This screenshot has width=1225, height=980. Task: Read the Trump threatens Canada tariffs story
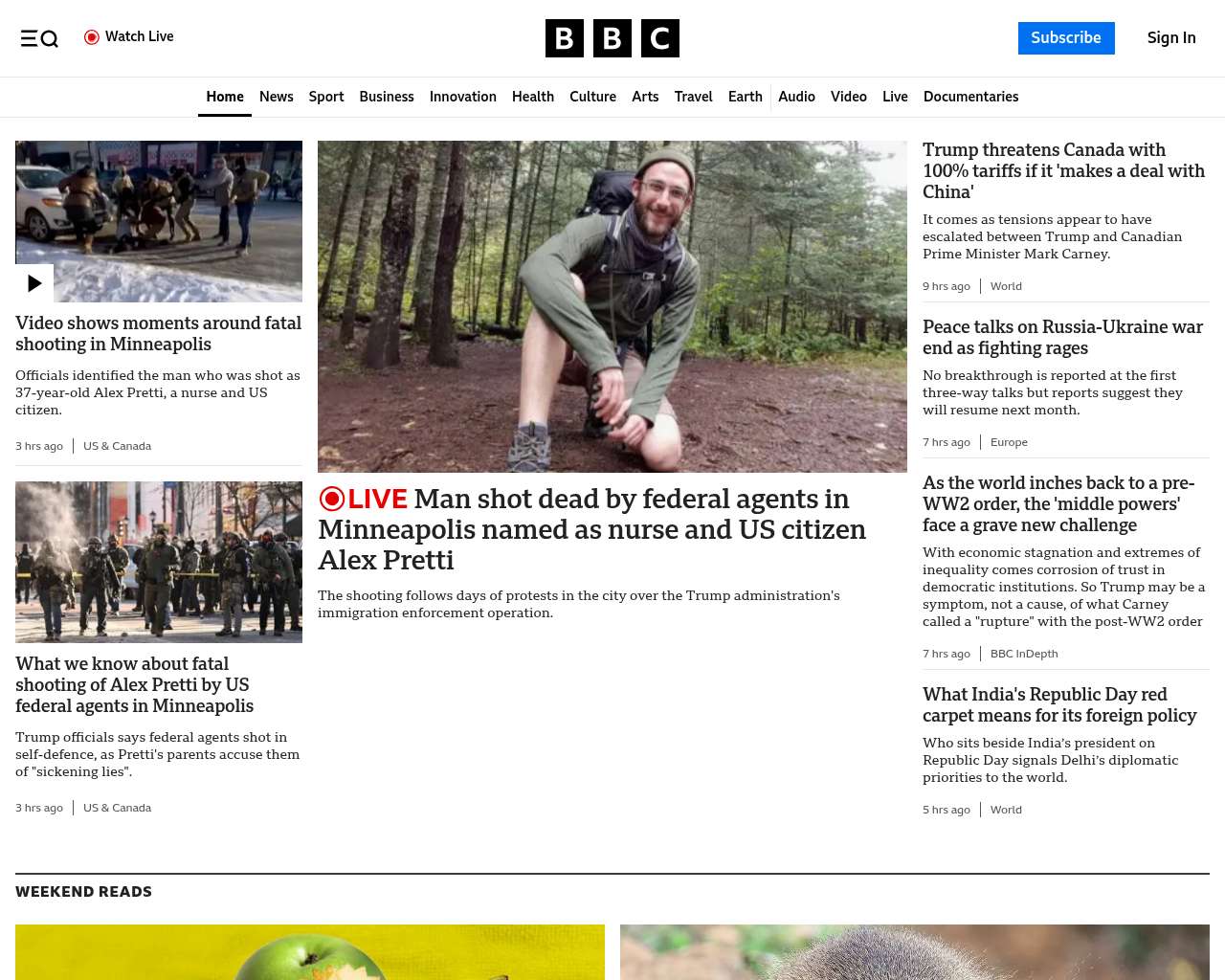[1064, 170]
